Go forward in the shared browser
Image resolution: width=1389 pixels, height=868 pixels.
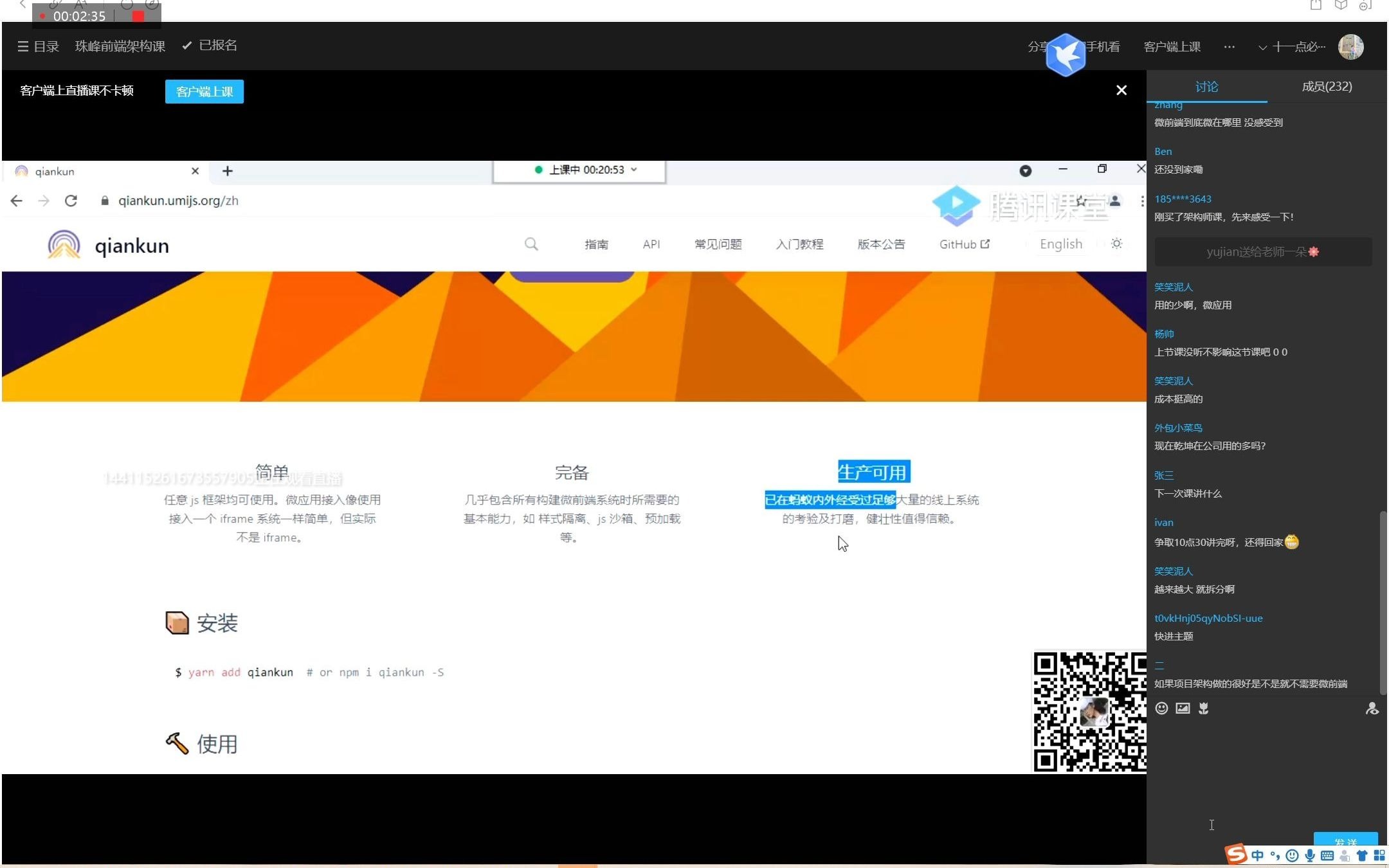pyautogui.click(x=44, y=201)
